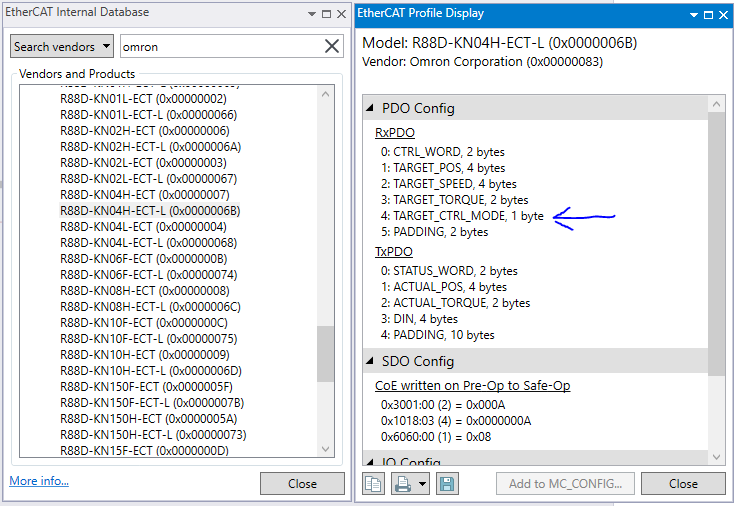Image resolution: width=738 pixels, height=506 pixels.
Task: Close the Profile Display via bottom Close button
Action: [x=683, y=483]
